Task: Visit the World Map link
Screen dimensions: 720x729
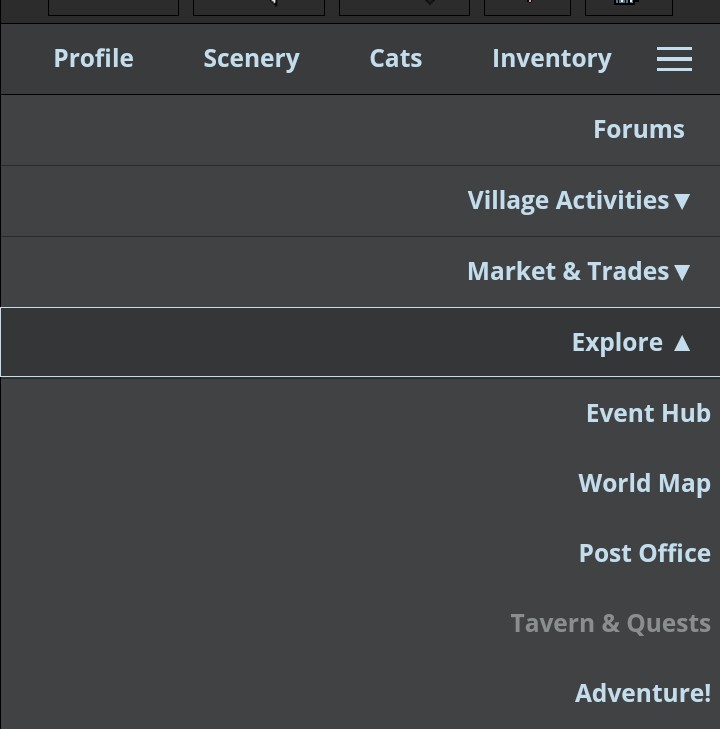Action: point(644,484)
